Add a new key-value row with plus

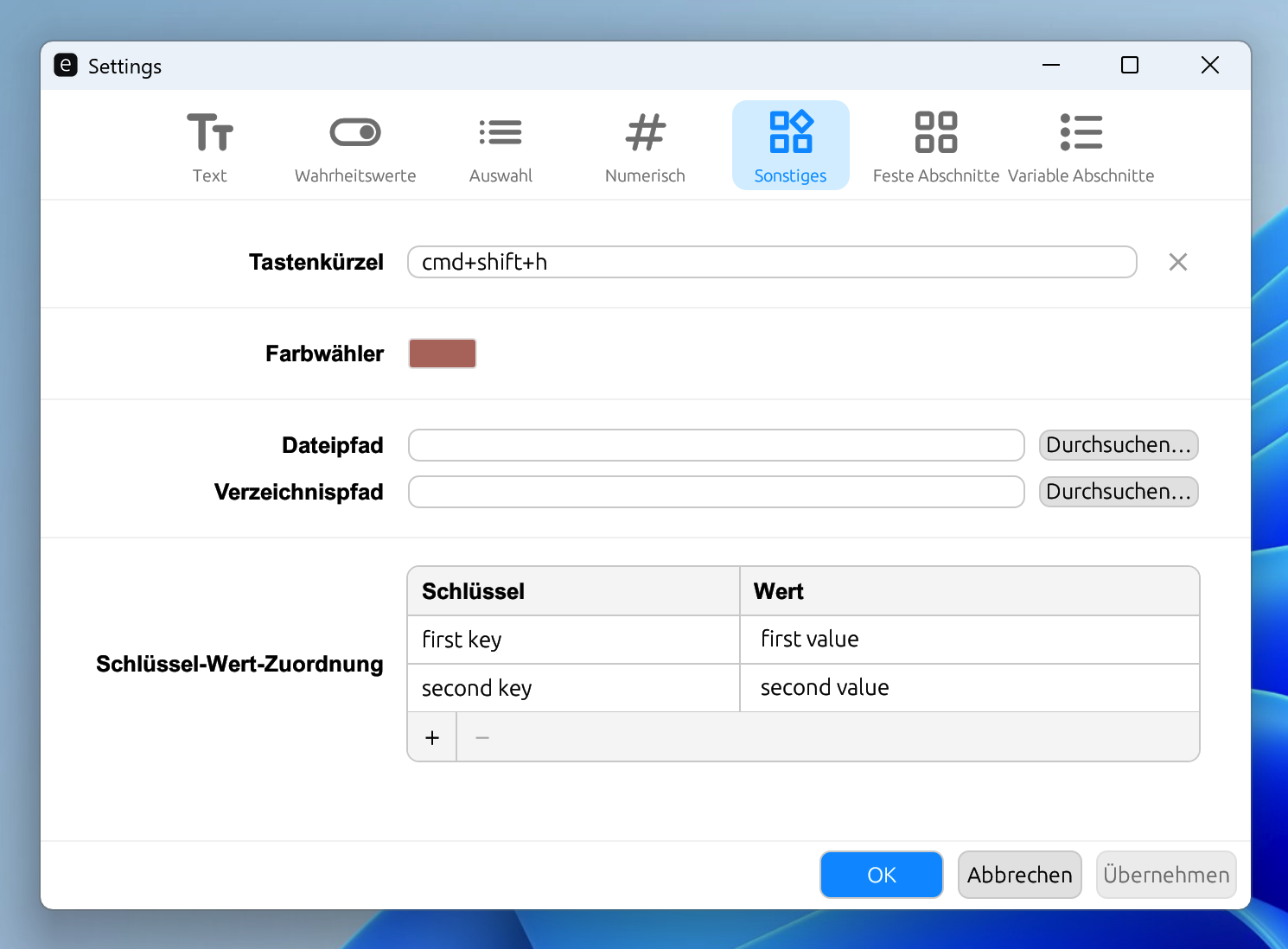[x=432, y=737]
